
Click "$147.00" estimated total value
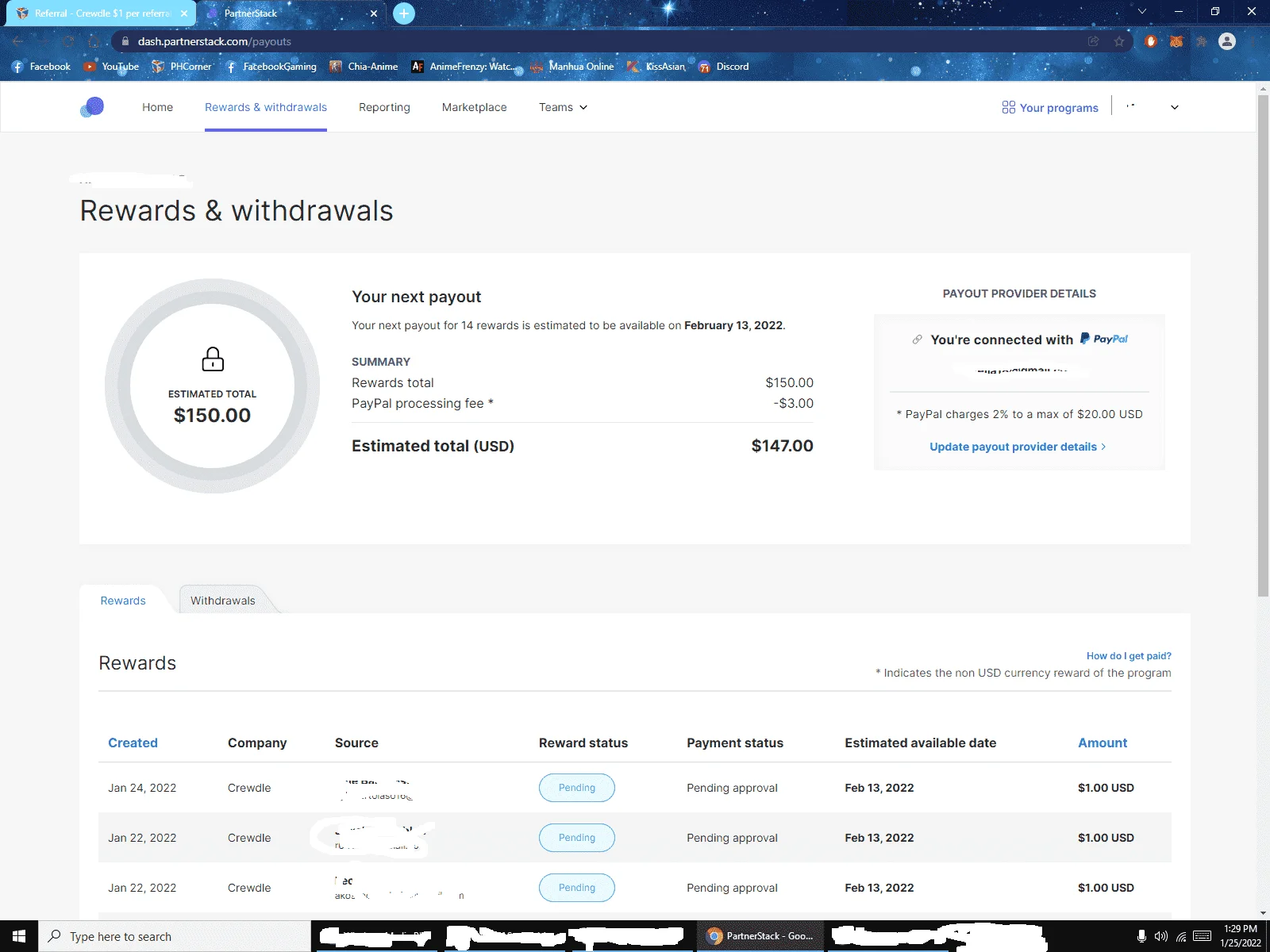783,446
